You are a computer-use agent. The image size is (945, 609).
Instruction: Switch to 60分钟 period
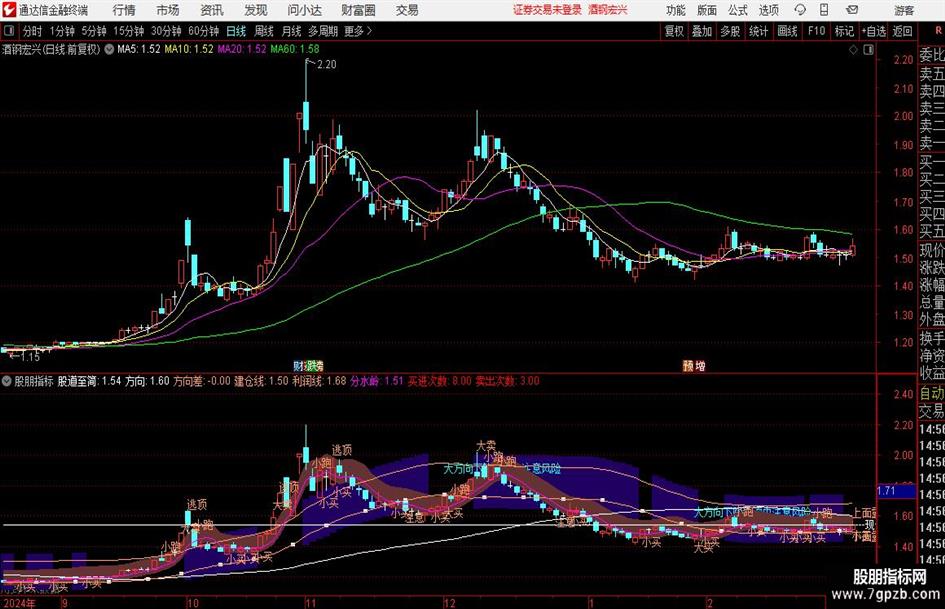(x=204, y=31)
